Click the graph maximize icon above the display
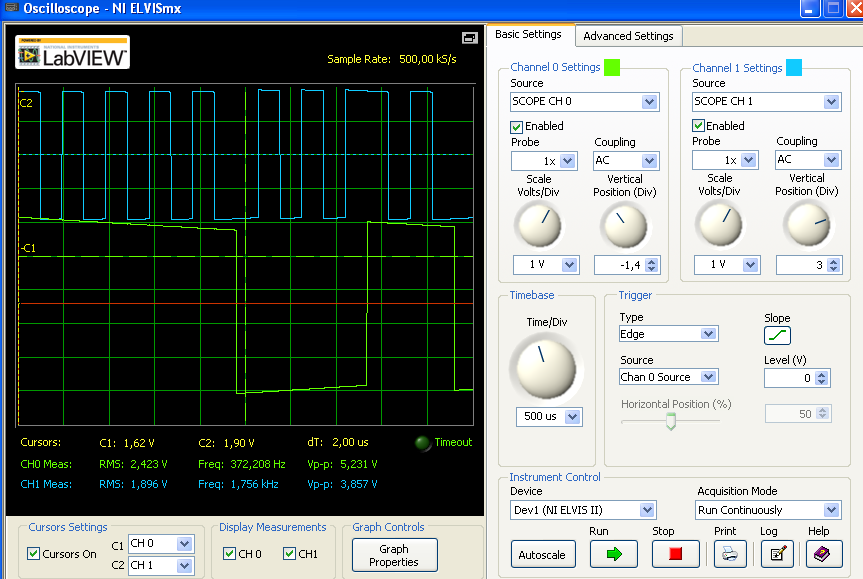This screenshot has width=863, height=579. coord(469,37)
